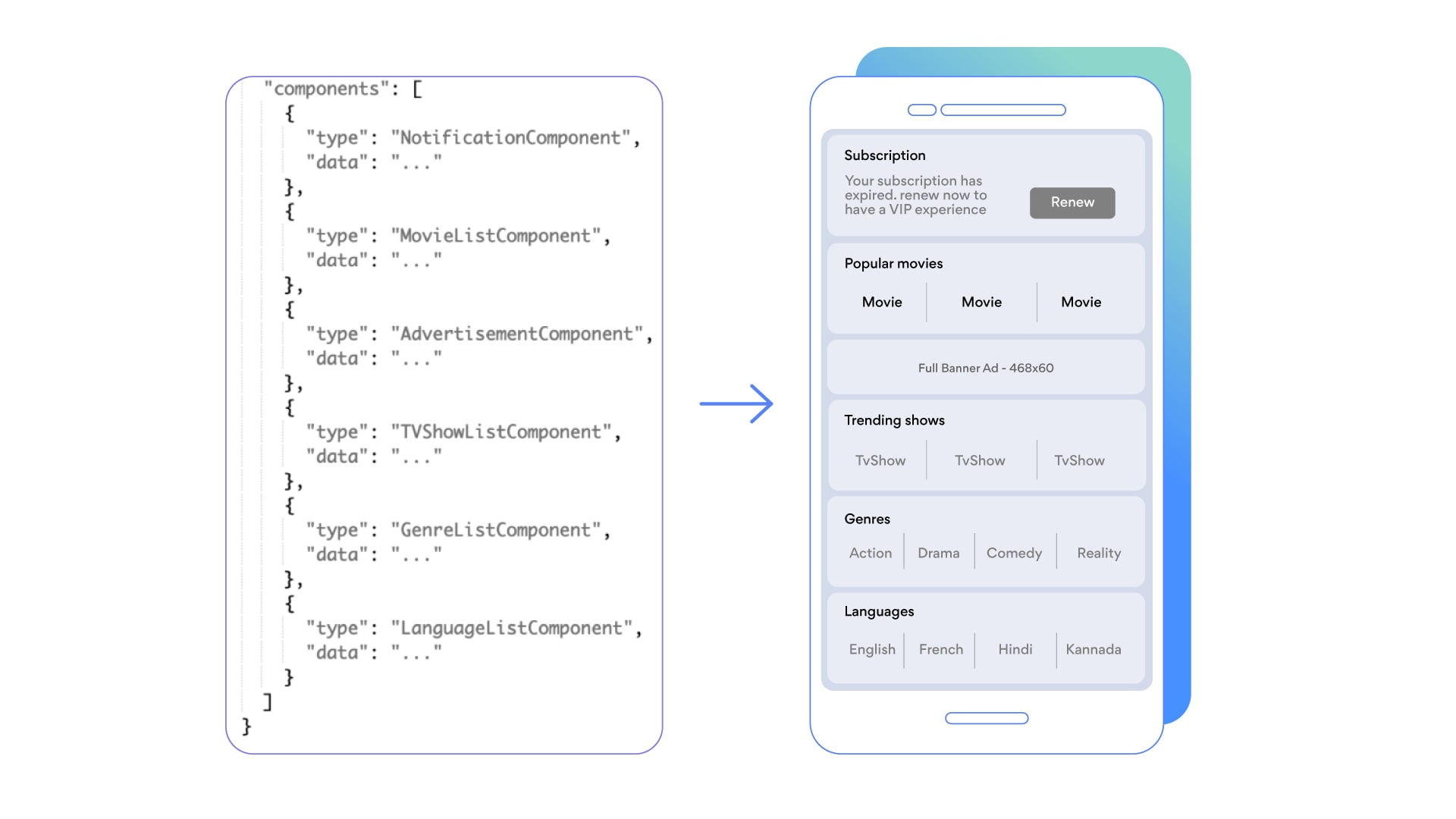Viewport: 1456px width, 819px height.
Task: Select the middle TvShow in Trending shows
Action: 980,460
